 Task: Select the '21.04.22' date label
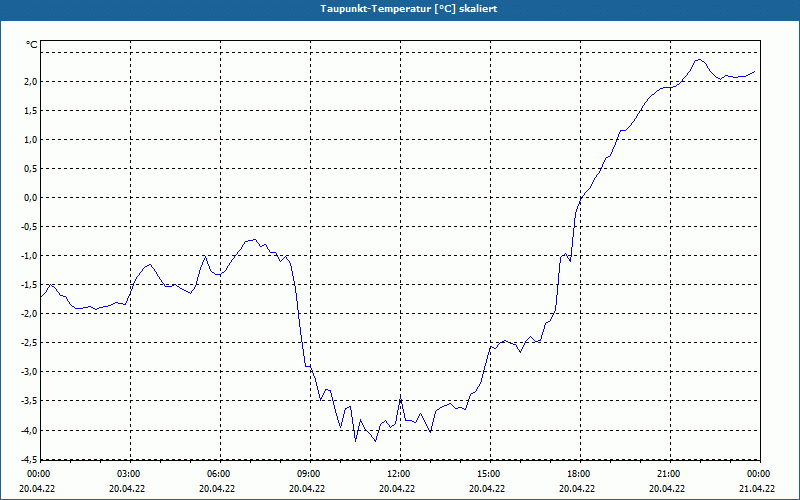757,489
